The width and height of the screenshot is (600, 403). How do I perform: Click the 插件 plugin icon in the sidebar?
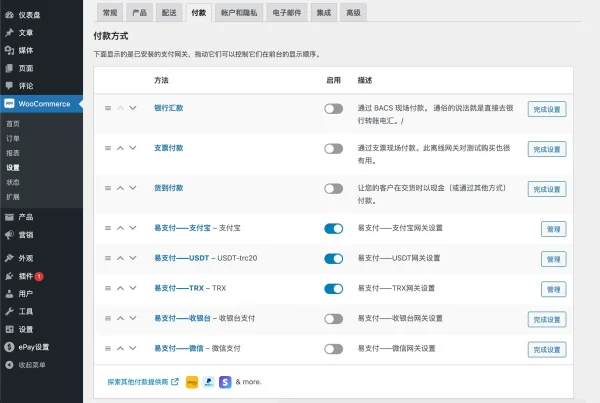click(9, 276)
